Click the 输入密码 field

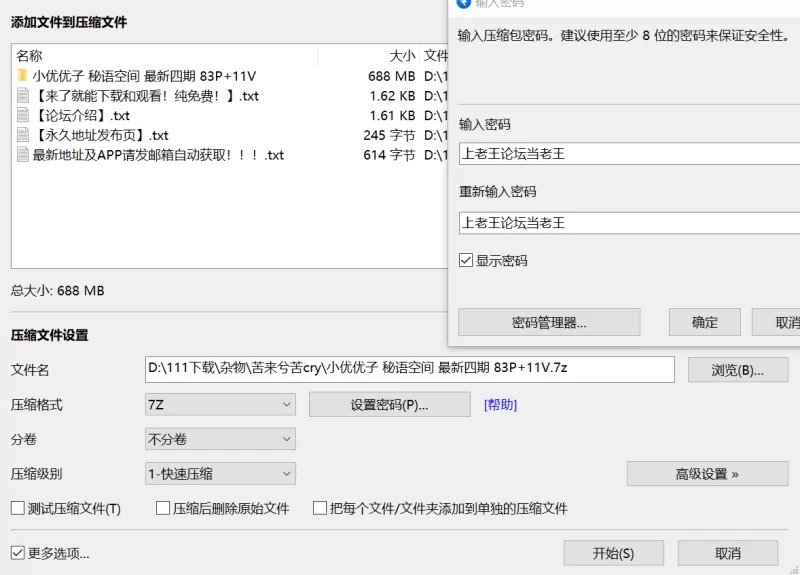pos(630,154)
